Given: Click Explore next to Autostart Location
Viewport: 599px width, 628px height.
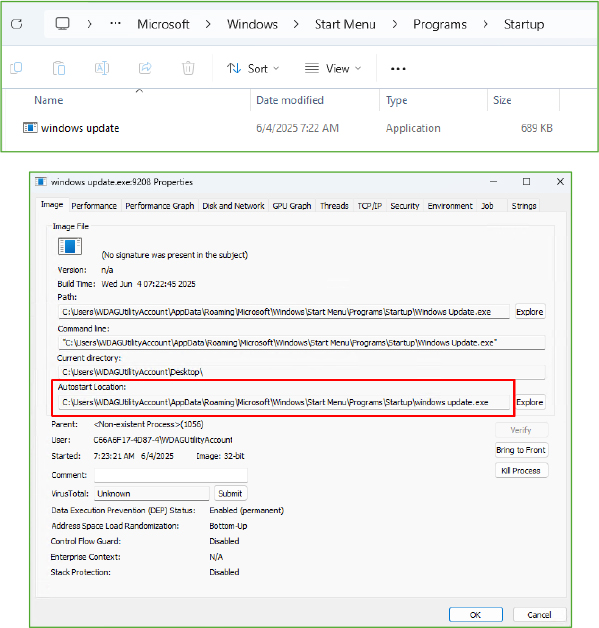Looking at the screenshot, I should coord(530,402).
